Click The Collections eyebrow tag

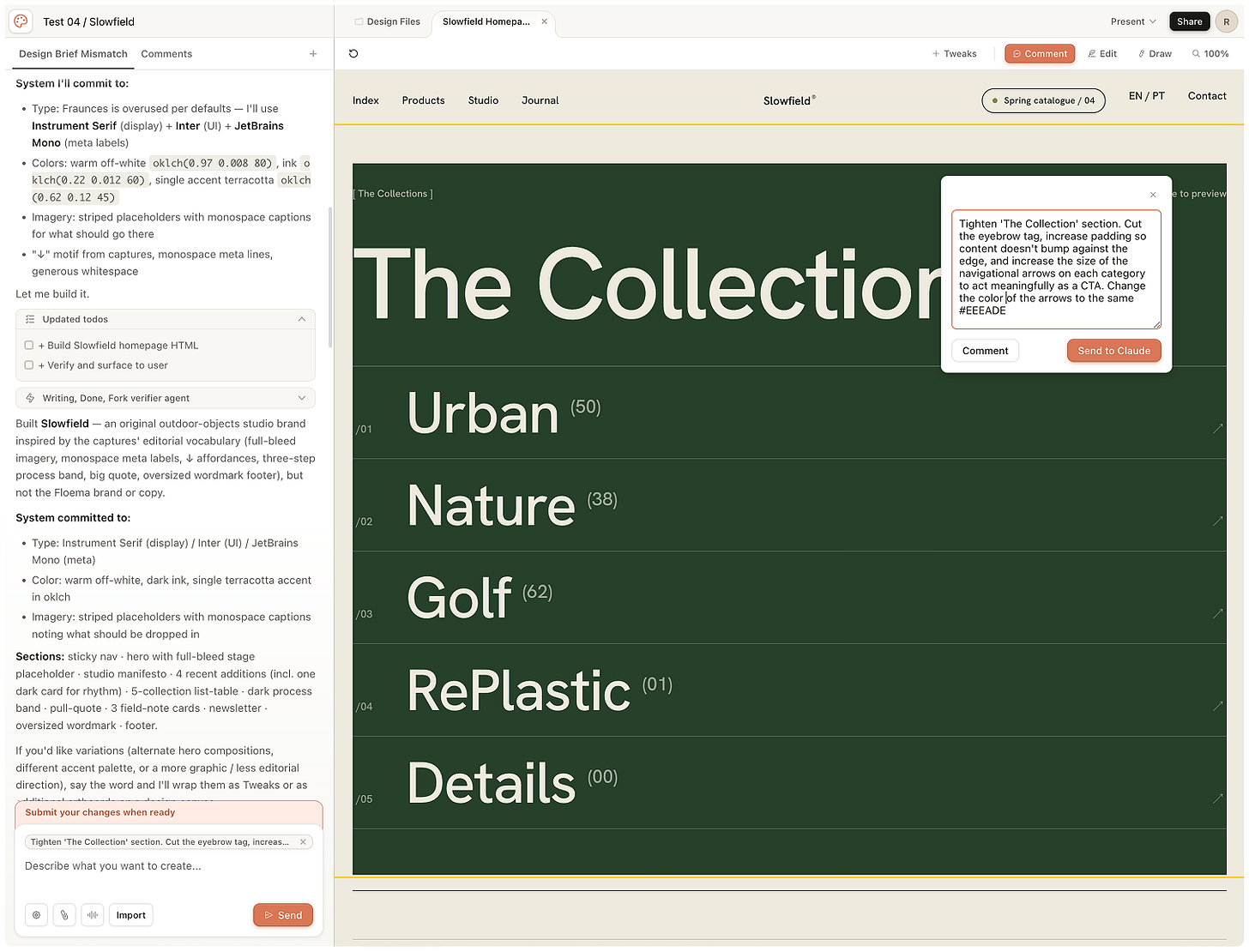[393, 194]
